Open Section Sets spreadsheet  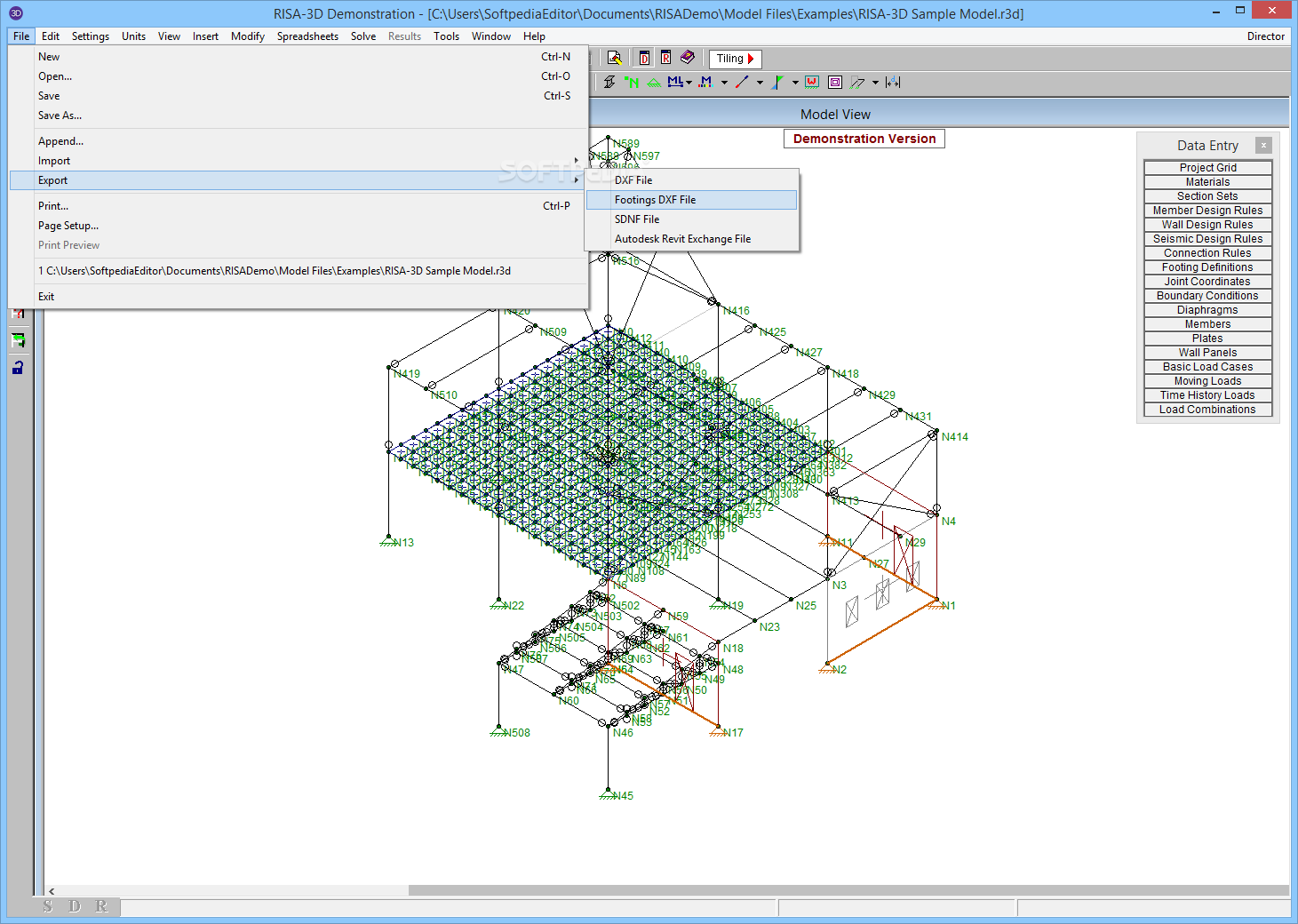coord(1207,196)
